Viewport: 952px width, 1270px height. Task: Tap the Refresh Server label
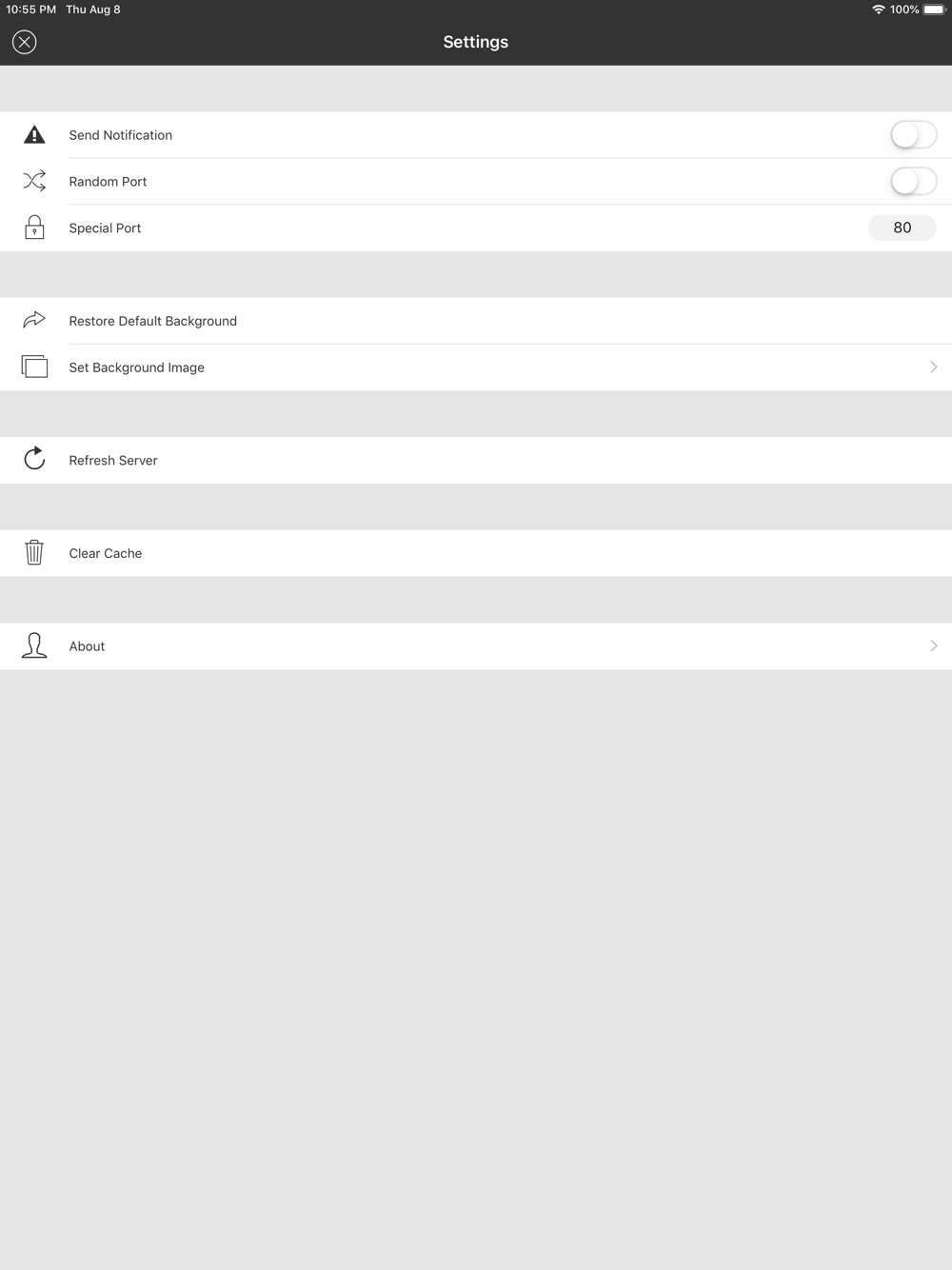tap(113, 460)
